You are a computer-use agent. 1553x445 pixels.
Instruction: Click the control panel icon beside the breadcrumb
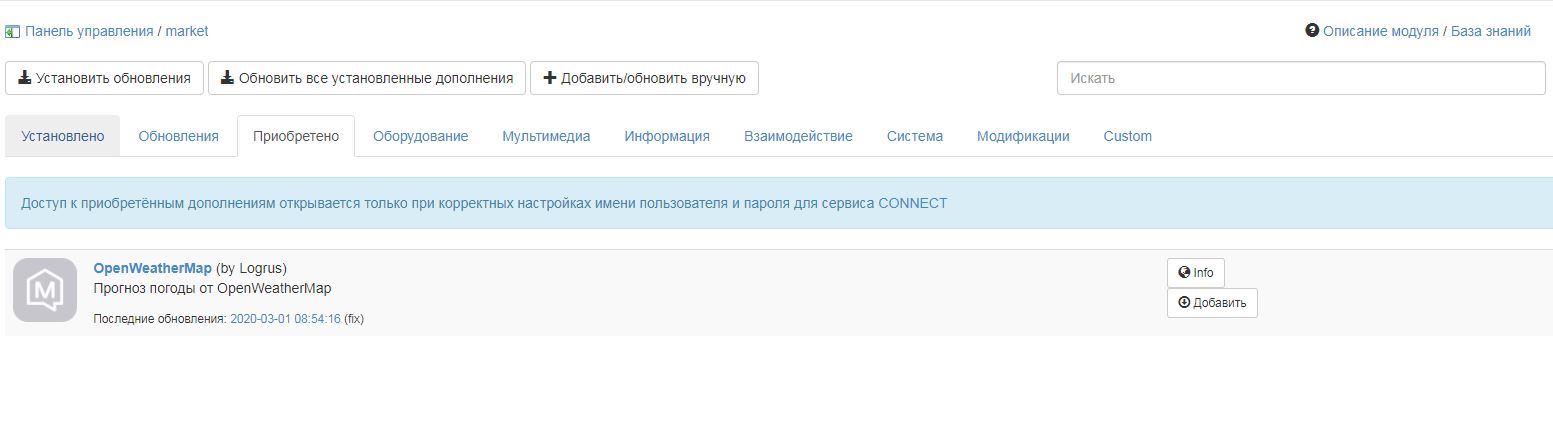coord(12,32)
